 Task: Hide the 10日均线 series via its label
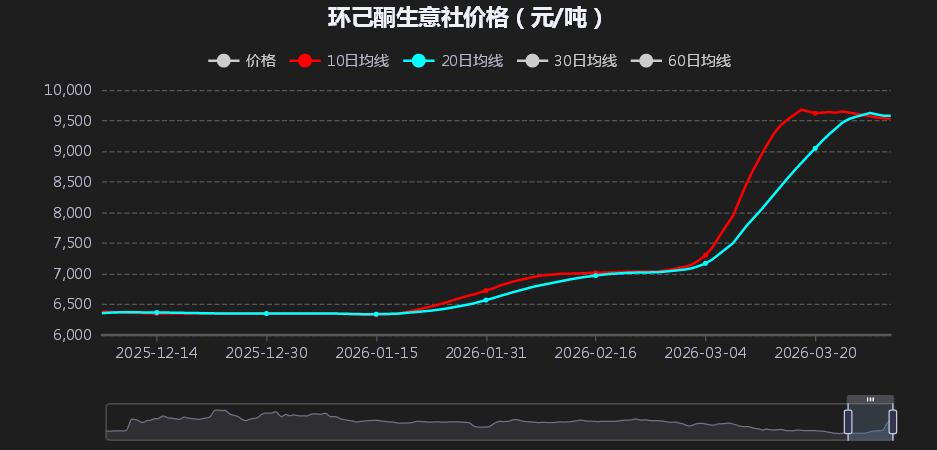tap(357, 61)
